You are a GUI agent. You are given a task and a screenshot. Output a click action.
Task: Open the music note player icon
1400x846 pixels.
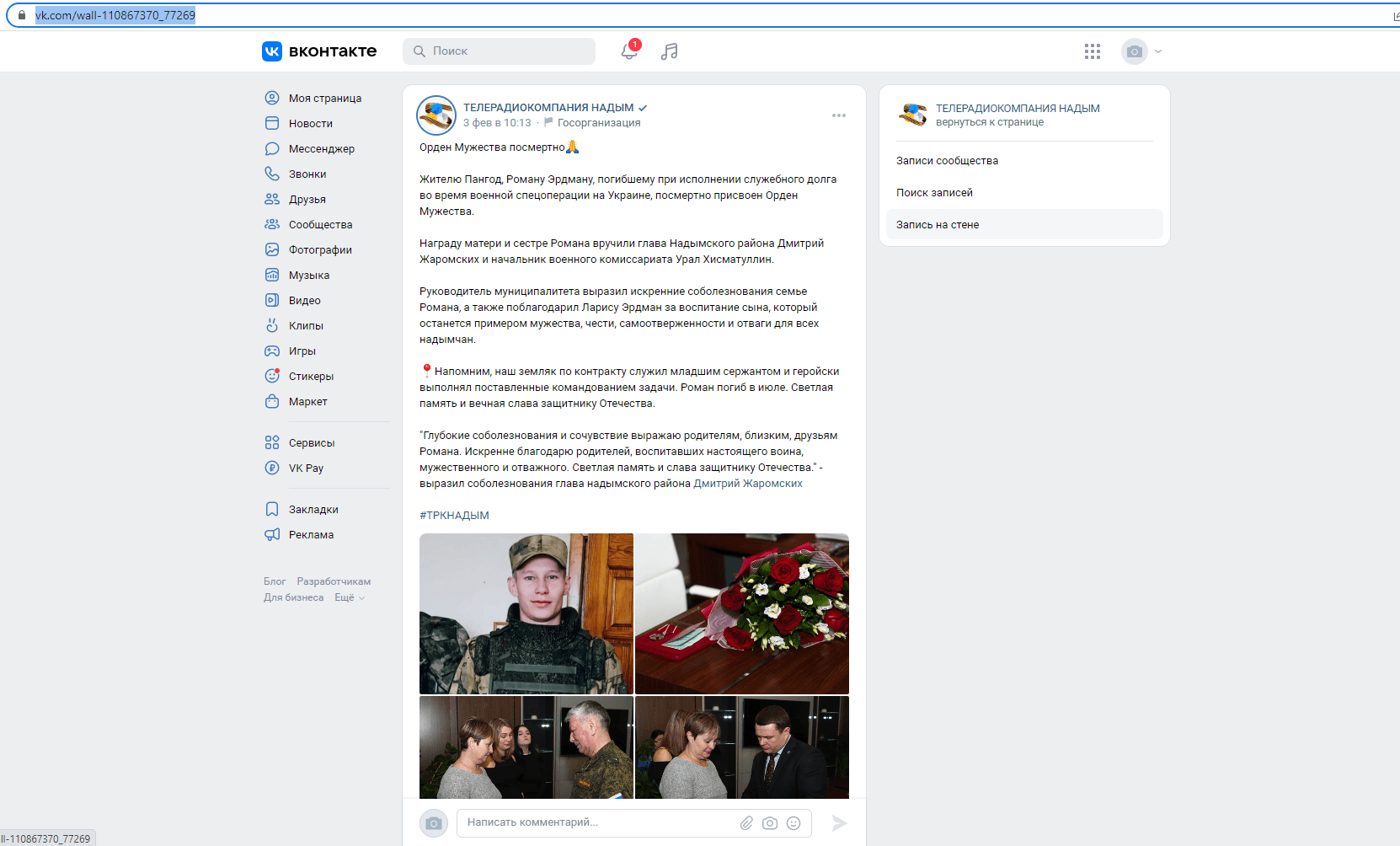pos(669,51)
